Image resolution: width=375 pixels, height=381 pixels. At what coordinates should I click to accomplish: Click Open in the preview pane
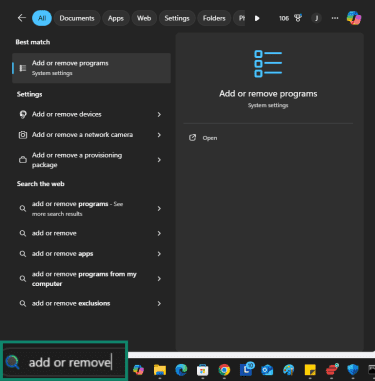pyautogui.click(x=210, y=138)
